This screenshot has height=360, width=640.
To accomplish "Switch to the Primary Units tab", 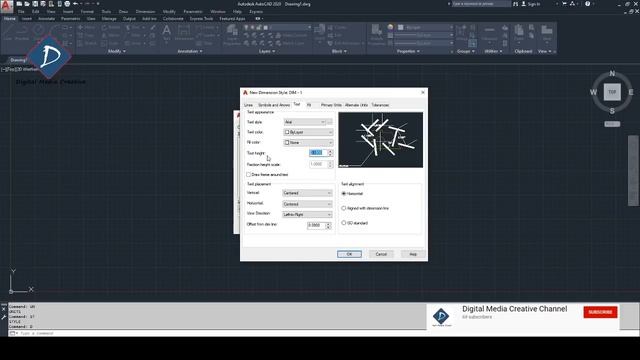I will 331,105.
